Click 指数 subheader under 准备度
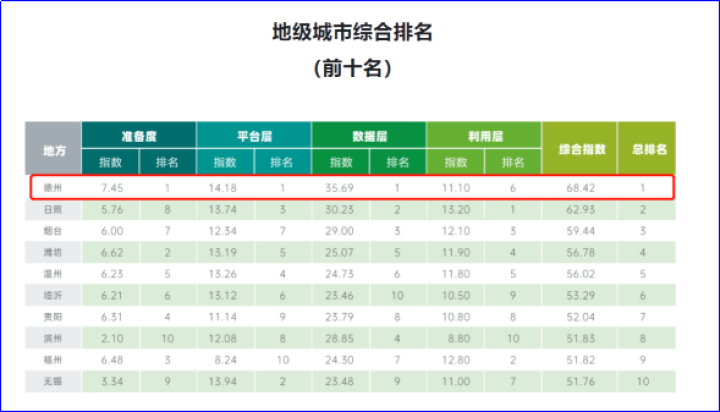This screenshot has width=720, height=412. pyautogui.click(x=111, y=162)
